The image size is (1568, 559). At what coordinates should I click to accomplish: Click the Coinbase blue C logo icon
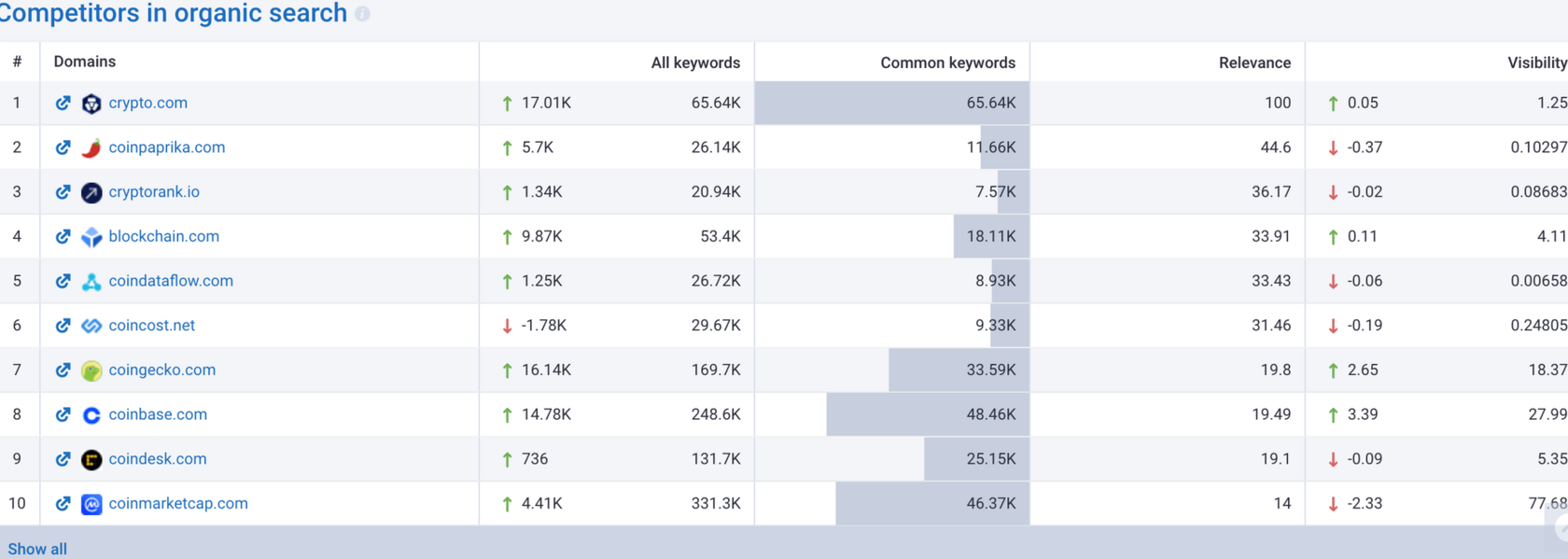(x=91, y=413)
